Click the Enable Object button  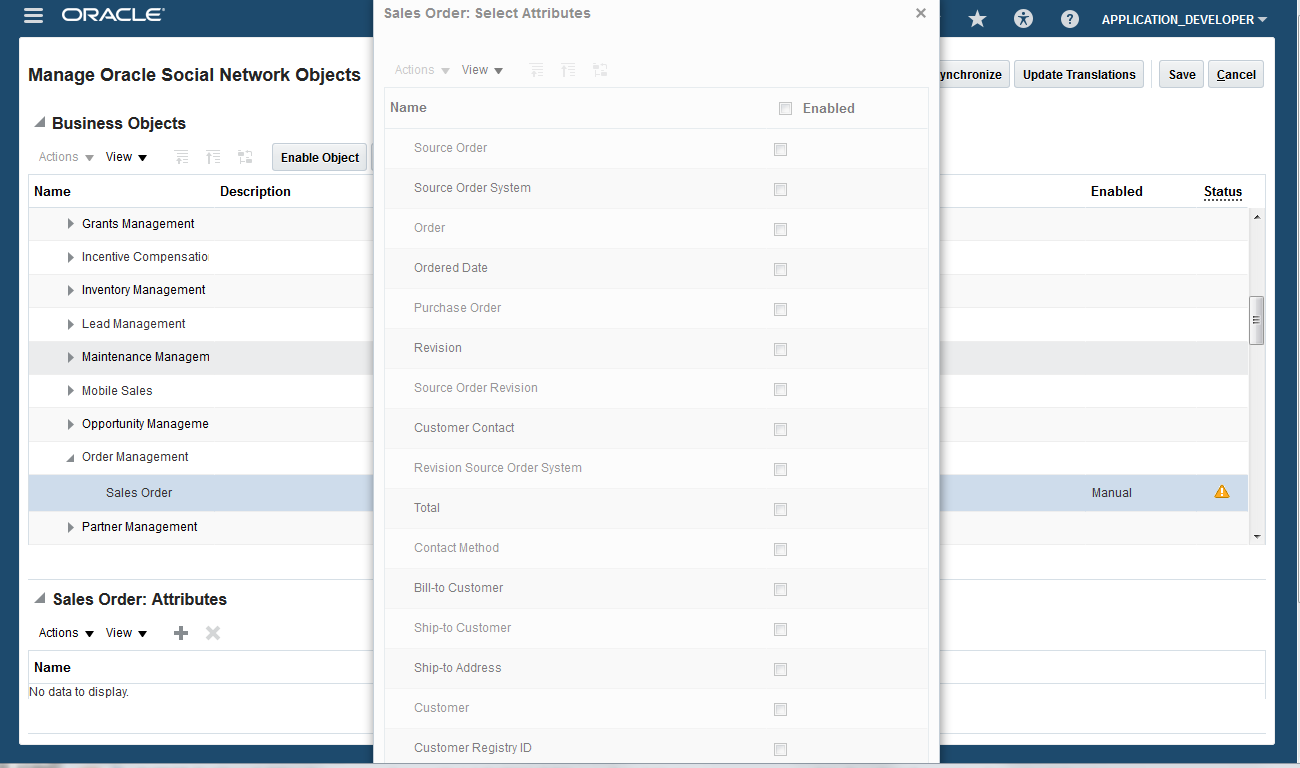[x=320, y=157]
